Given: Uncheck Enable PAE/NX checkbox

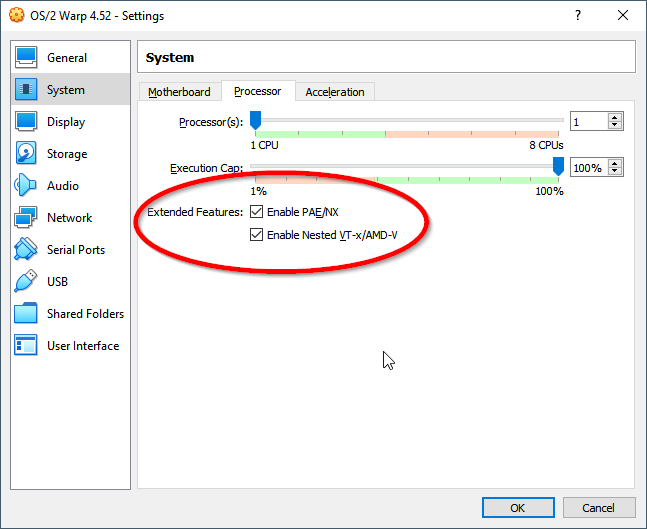Looking at the screenshot, I should (256, 212).
